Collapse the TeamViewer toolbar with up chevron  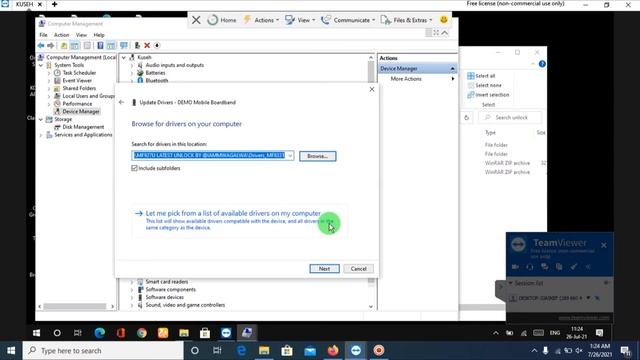click(x=445, y=33)
